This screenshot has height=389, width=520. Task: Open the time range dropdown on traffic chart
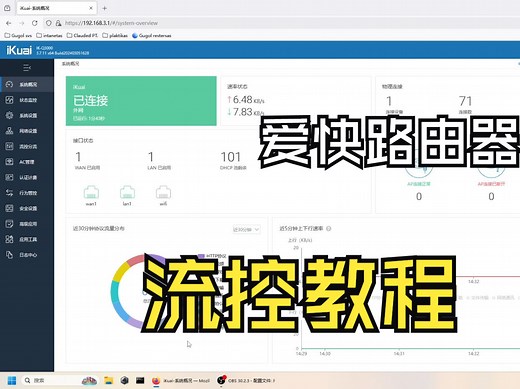pyautogui.click(x=246, y=229)
